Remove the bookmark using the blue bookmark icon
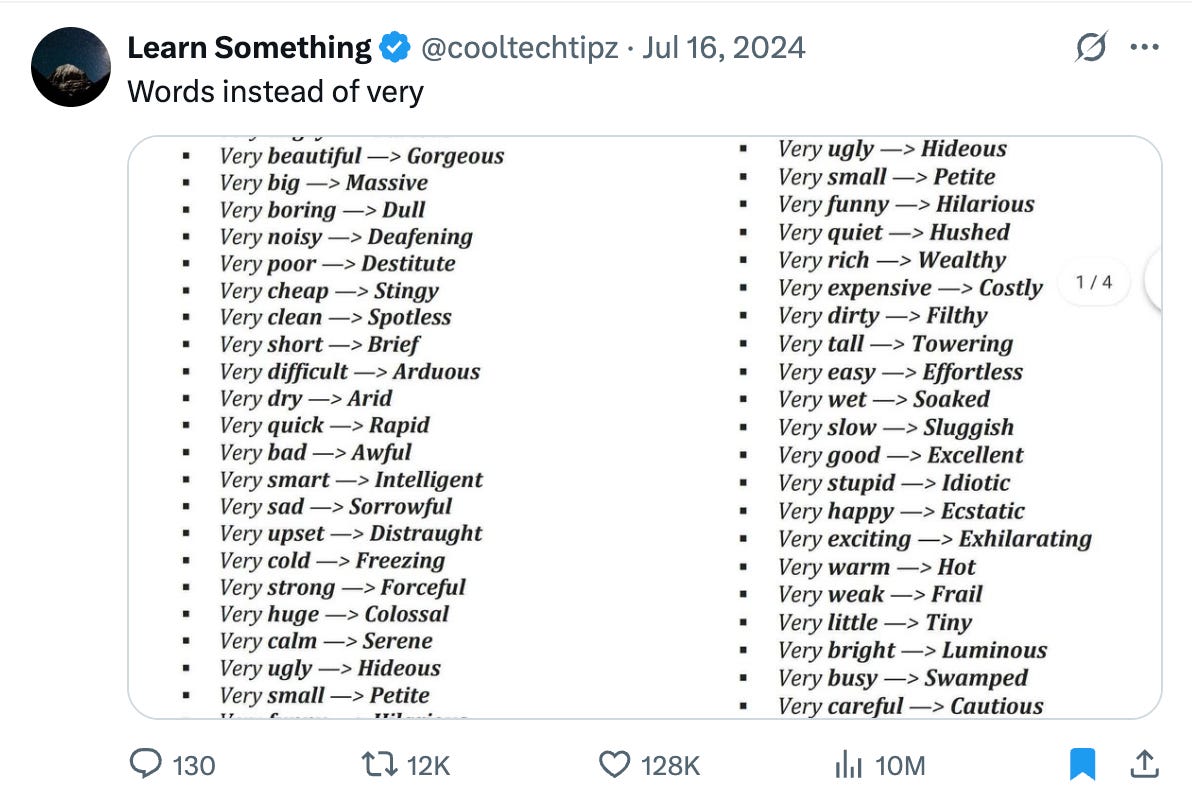 (x=1083, y=765)
